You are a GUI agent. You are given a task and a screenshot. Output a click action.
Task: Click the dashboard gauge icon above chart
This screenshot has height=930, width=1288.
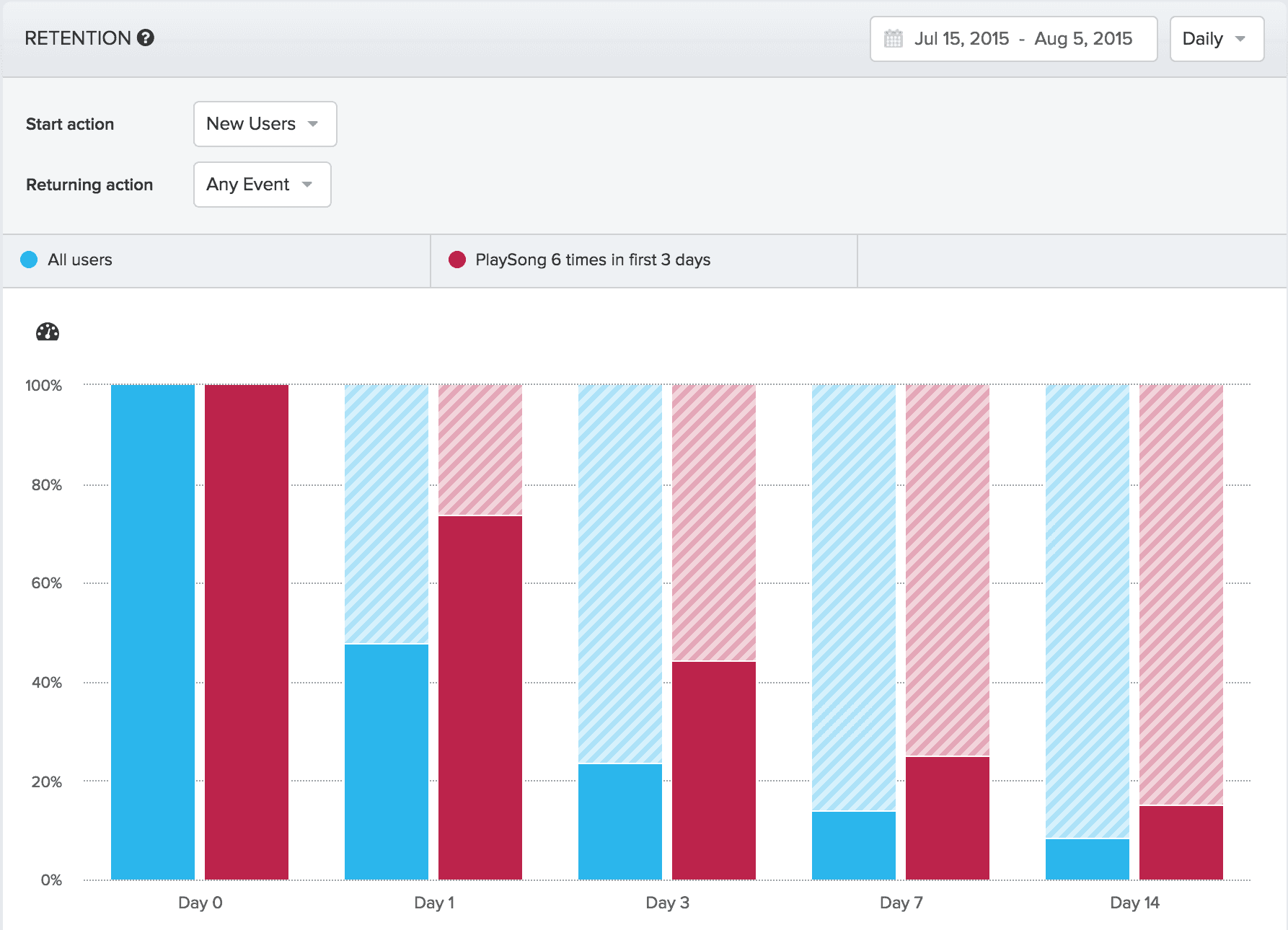tap(48, 332)
